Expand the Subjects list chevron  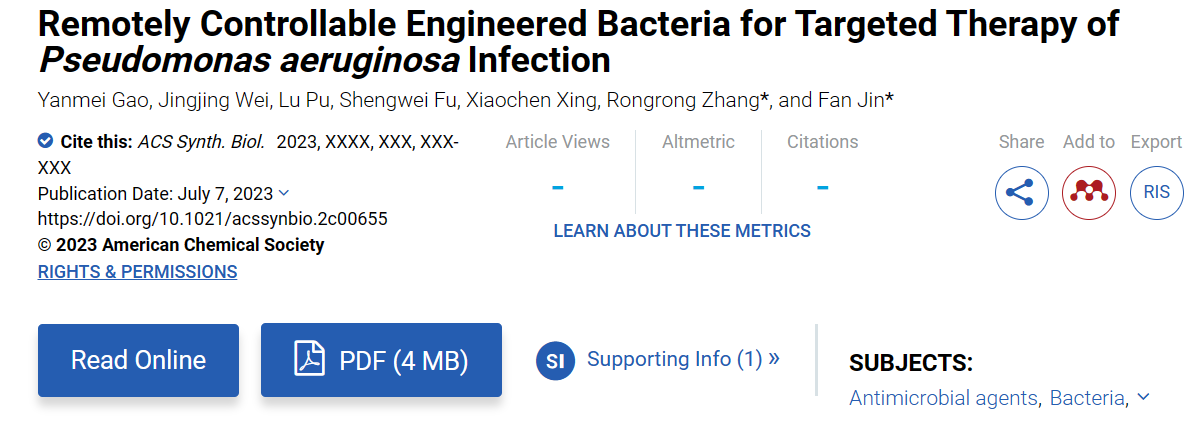[x=1143, y=397]
